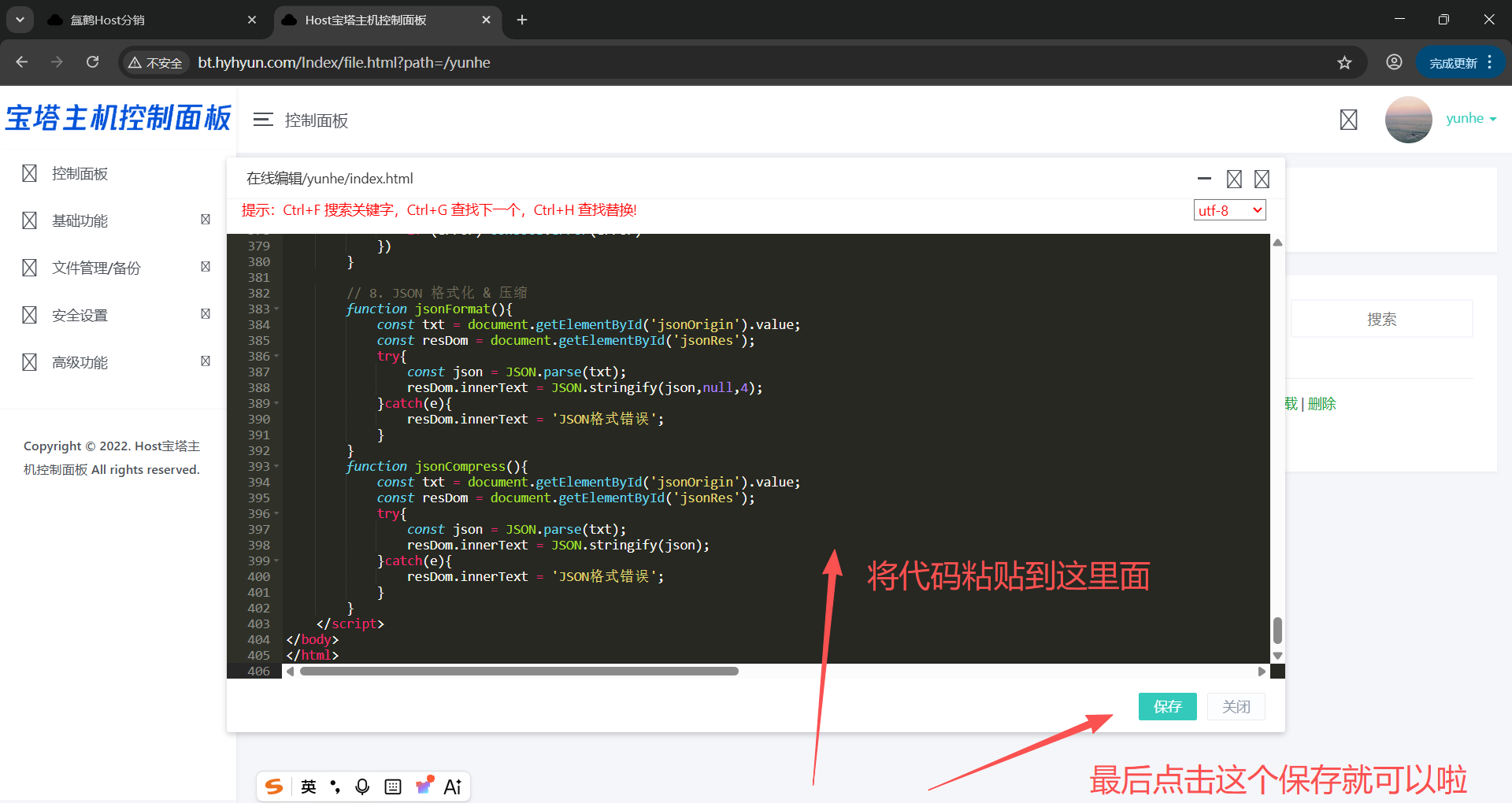This screenshot has height=803, width=1512.
Task: Open the soft keyboard icon on IME bar
Action: pos(393,786)
